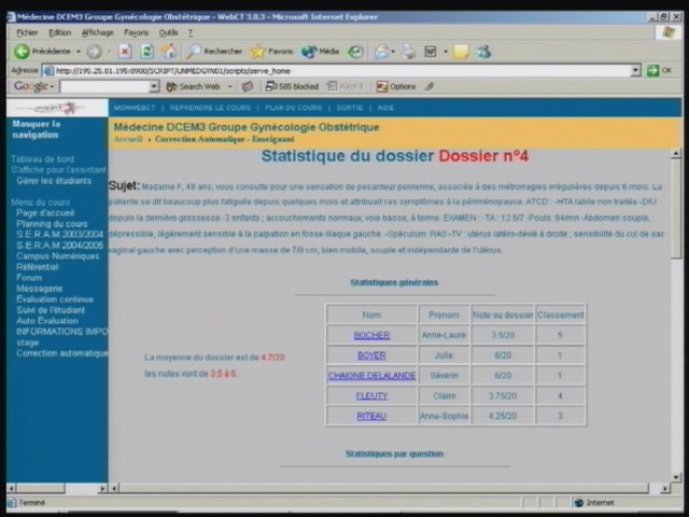Click the page vertical scrollbar up arrow
689x517 pixels.
[676, 154]
